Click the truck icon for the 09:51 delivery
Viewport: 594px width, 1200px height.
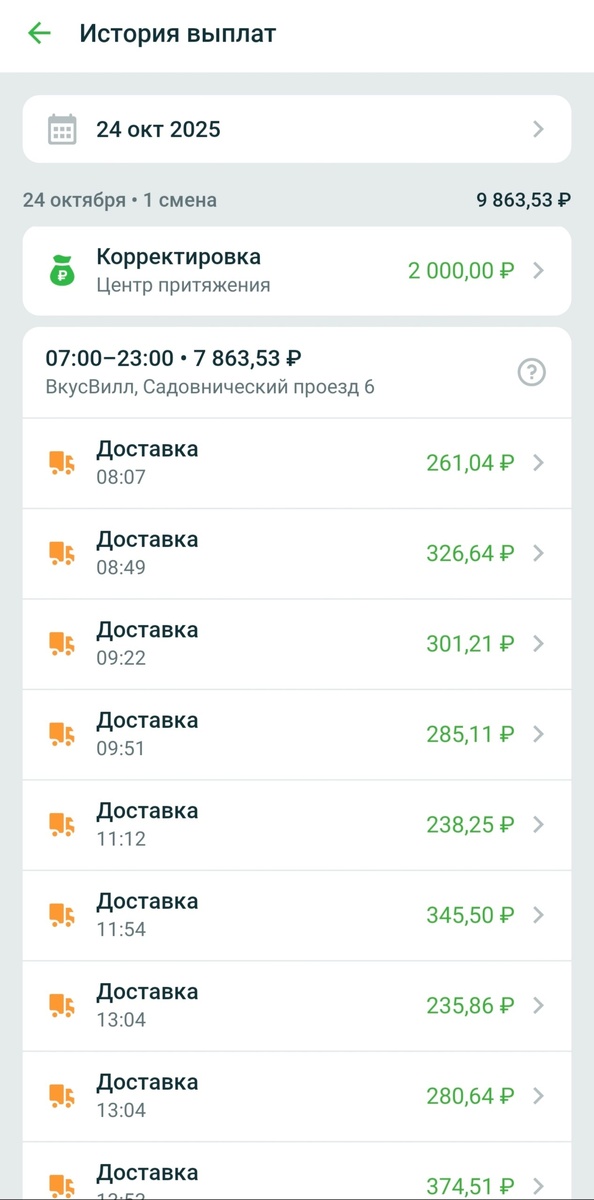tap(59, 733)
